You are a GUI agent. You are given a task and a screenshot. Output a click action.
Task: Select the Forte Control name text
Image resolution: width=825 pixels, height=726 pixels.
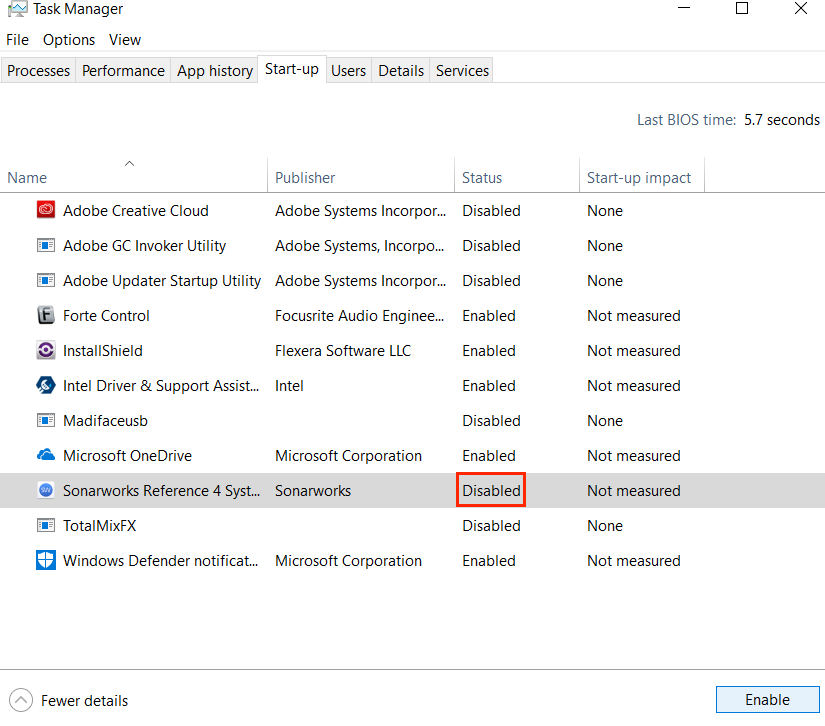[x=106, y=316]
